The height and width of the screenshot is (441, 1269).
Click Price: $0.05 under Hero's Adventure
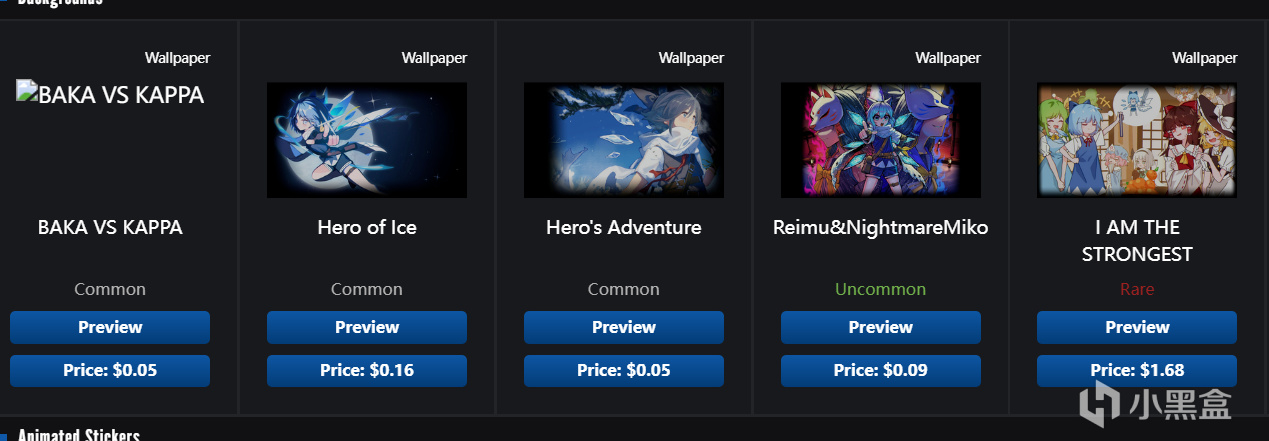(x=624, y=370)
